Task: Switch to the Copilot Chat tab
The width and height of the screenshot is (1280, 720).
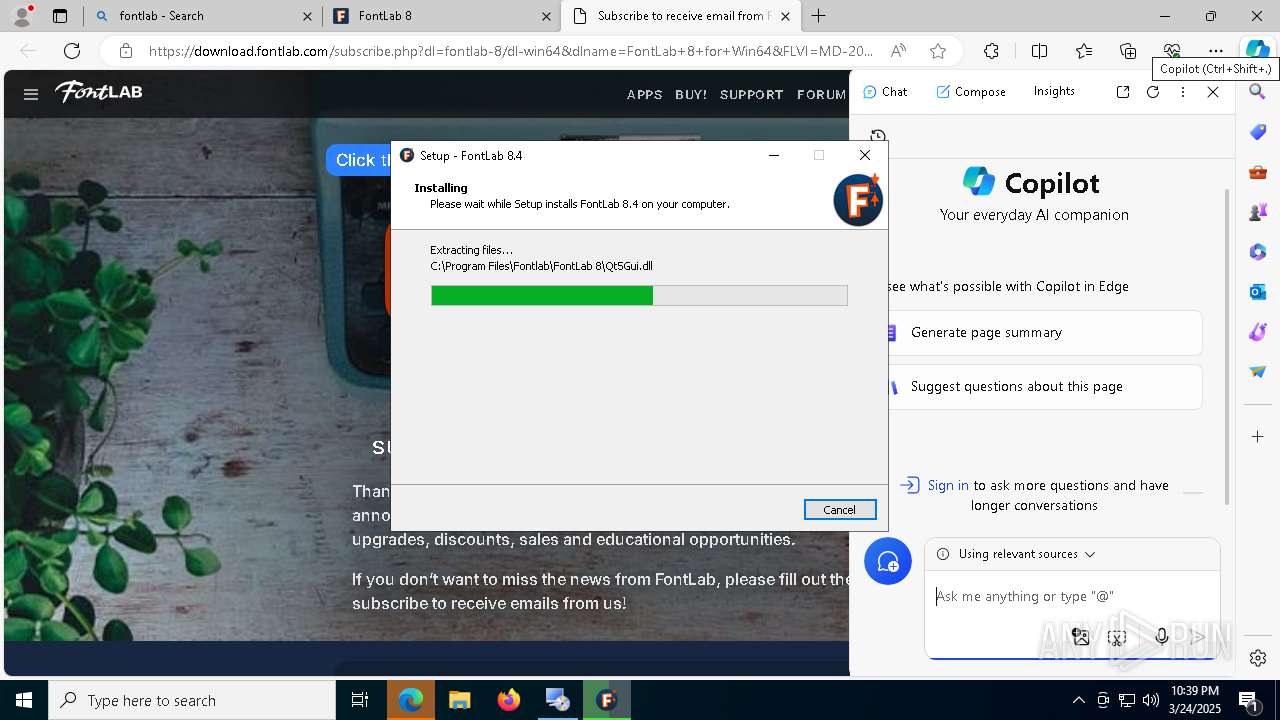Action: [885, 92]
